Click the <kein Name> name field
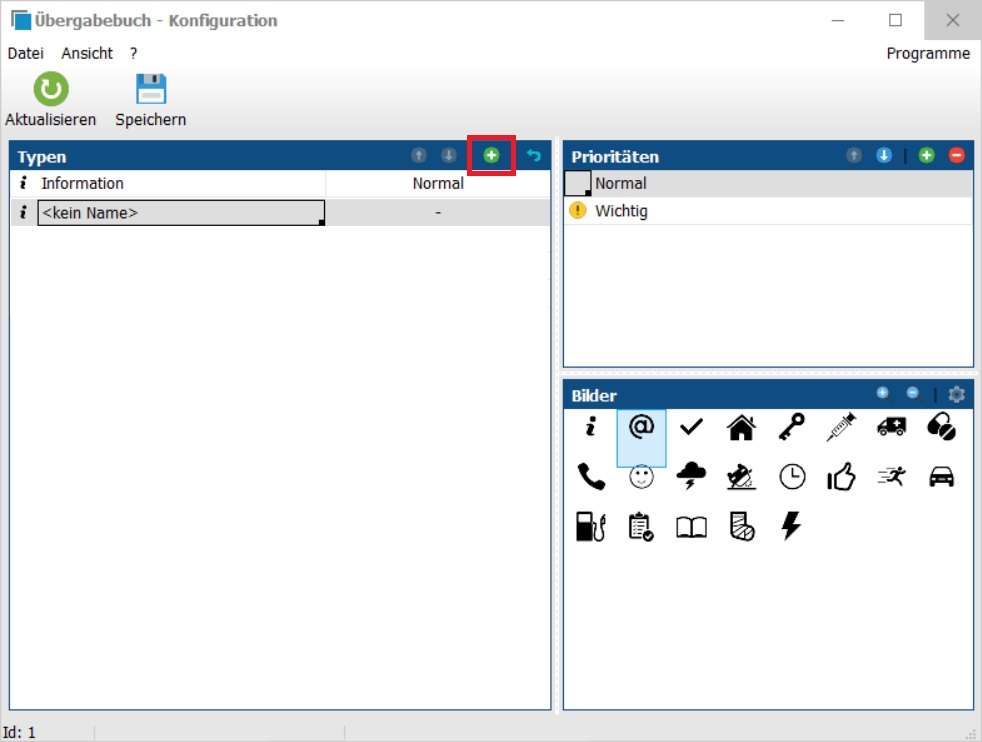Image resolution: width=982 pixels, height=742 pixels. (180, 213)
